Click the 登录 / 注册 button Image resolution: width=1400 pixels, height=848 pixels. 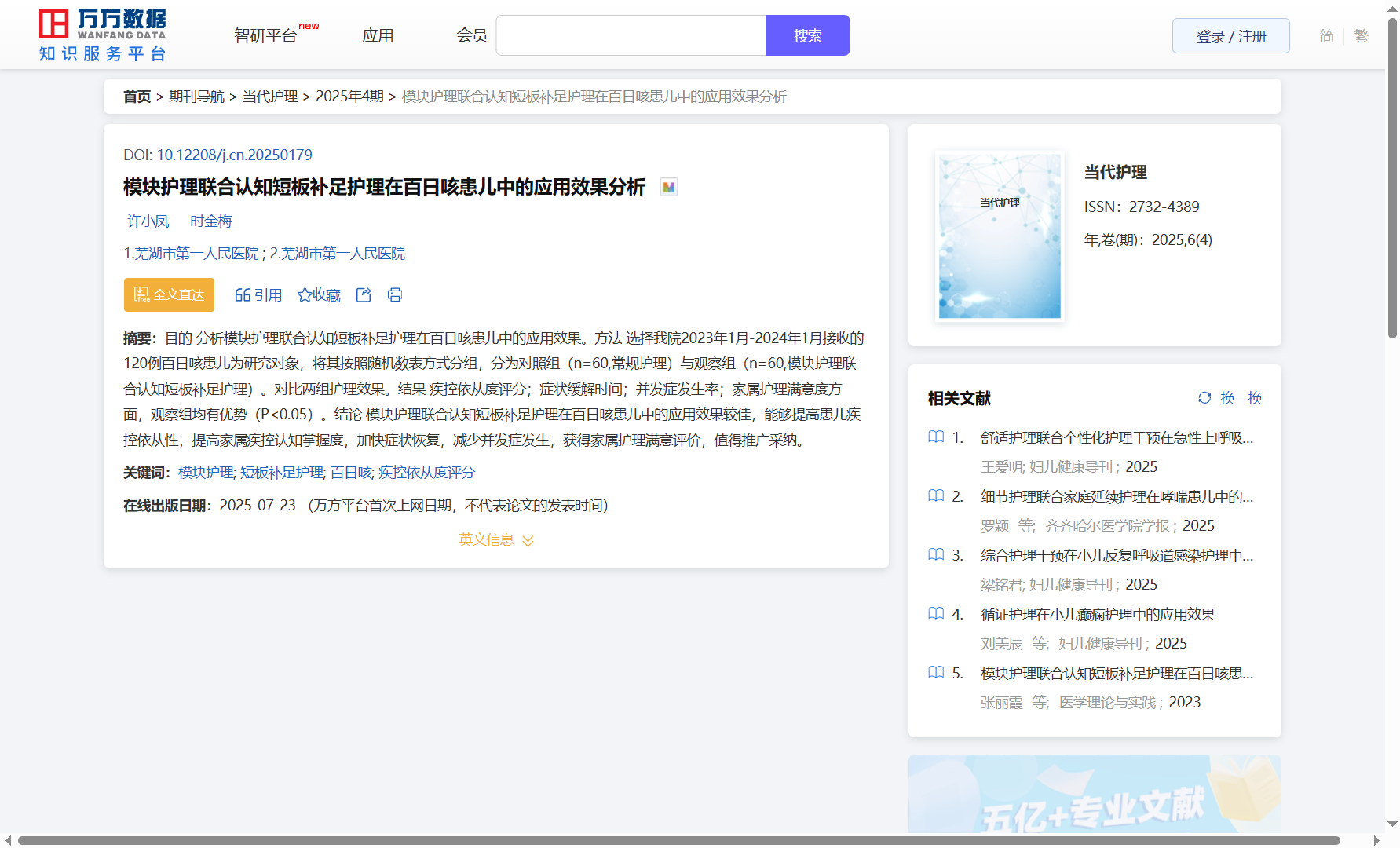tap(1230, 36)
